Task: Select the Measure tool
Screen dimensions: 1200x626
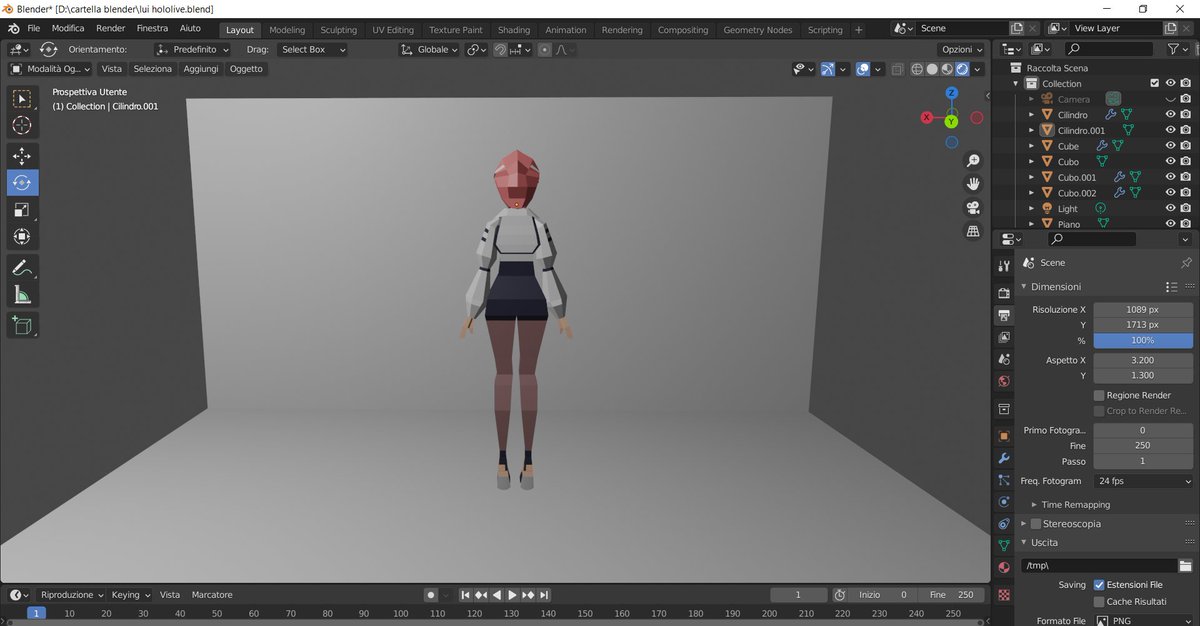Action: click(22, 295)
